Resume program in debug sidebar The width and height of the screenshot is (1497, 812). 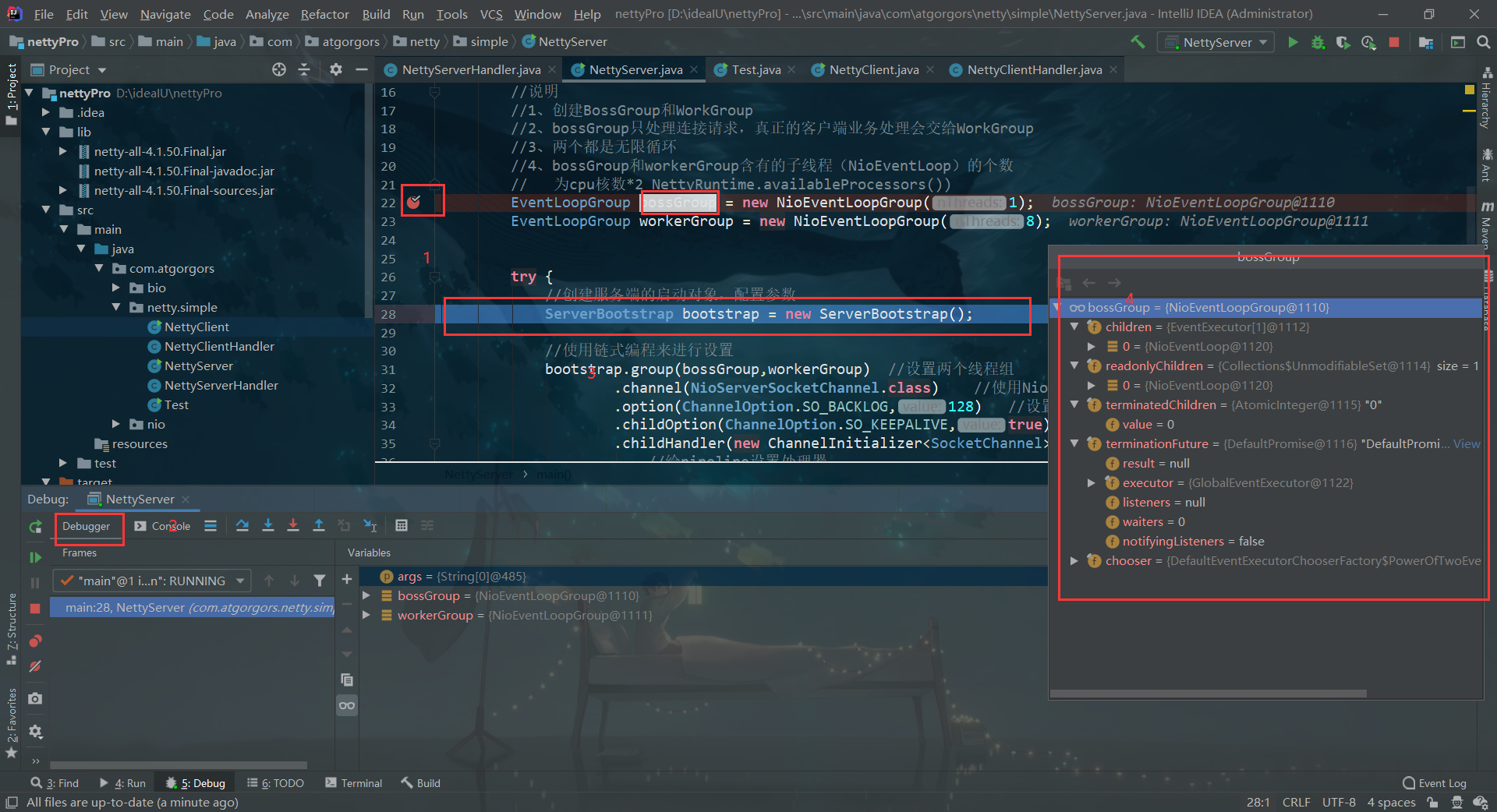click(35, 557)
